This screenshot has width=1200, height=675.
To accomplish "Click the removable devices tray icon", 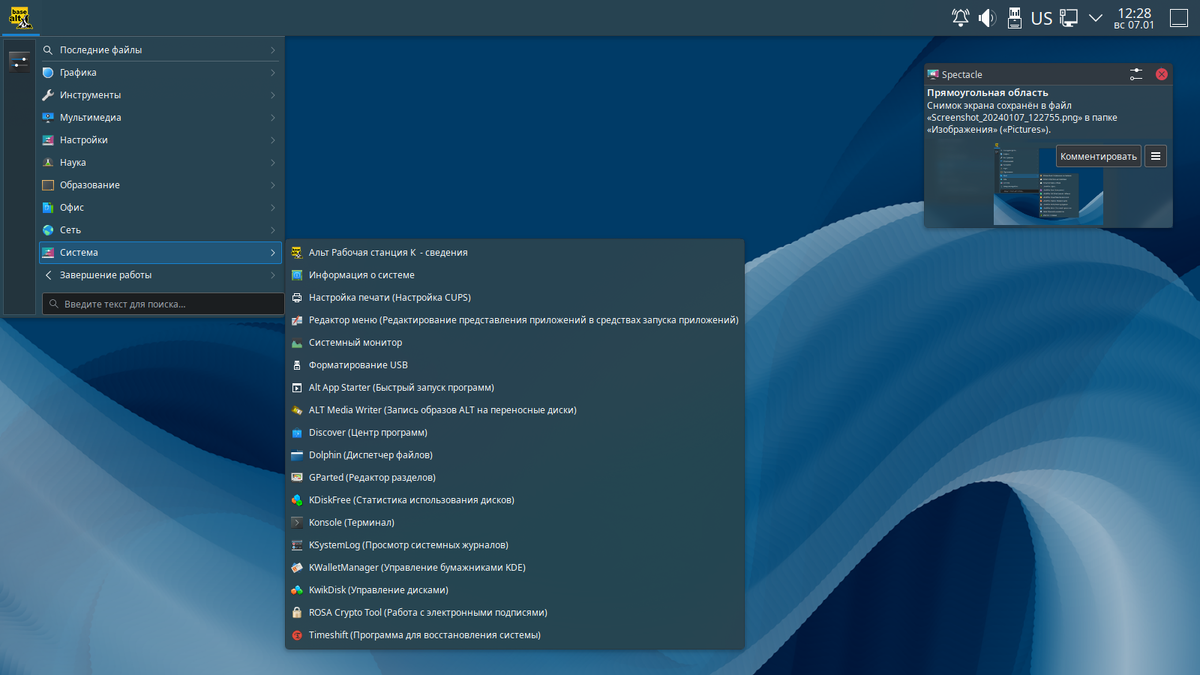I will click(1014, 18).
